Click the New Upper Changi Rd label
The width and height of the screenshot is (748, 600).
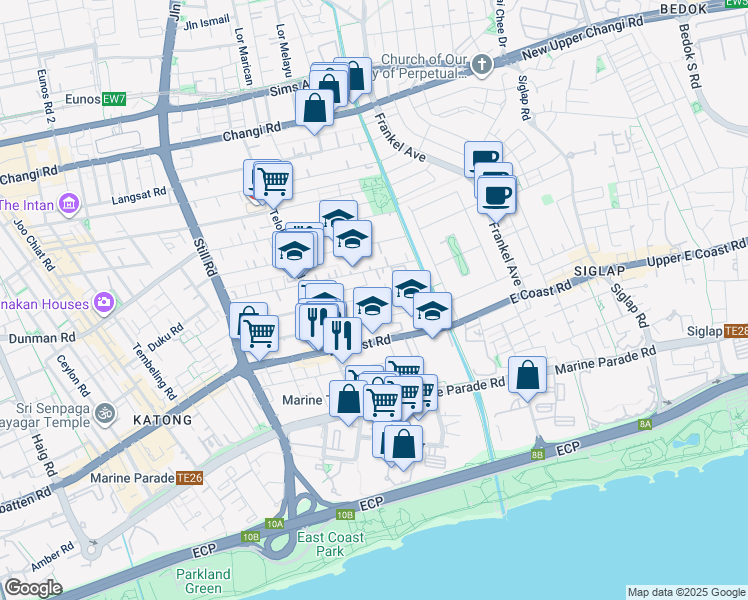point(582,38)
